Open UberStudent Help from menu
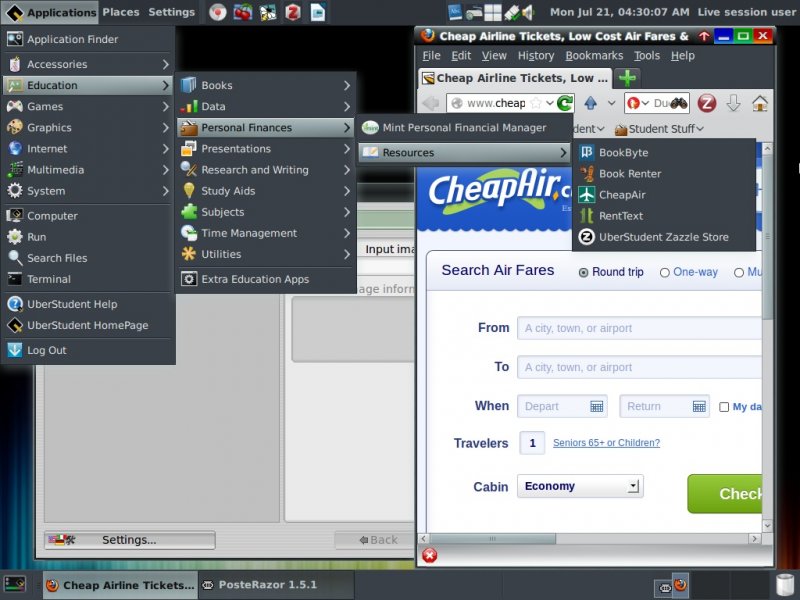The image size is (800, 600). click(88, 304)
